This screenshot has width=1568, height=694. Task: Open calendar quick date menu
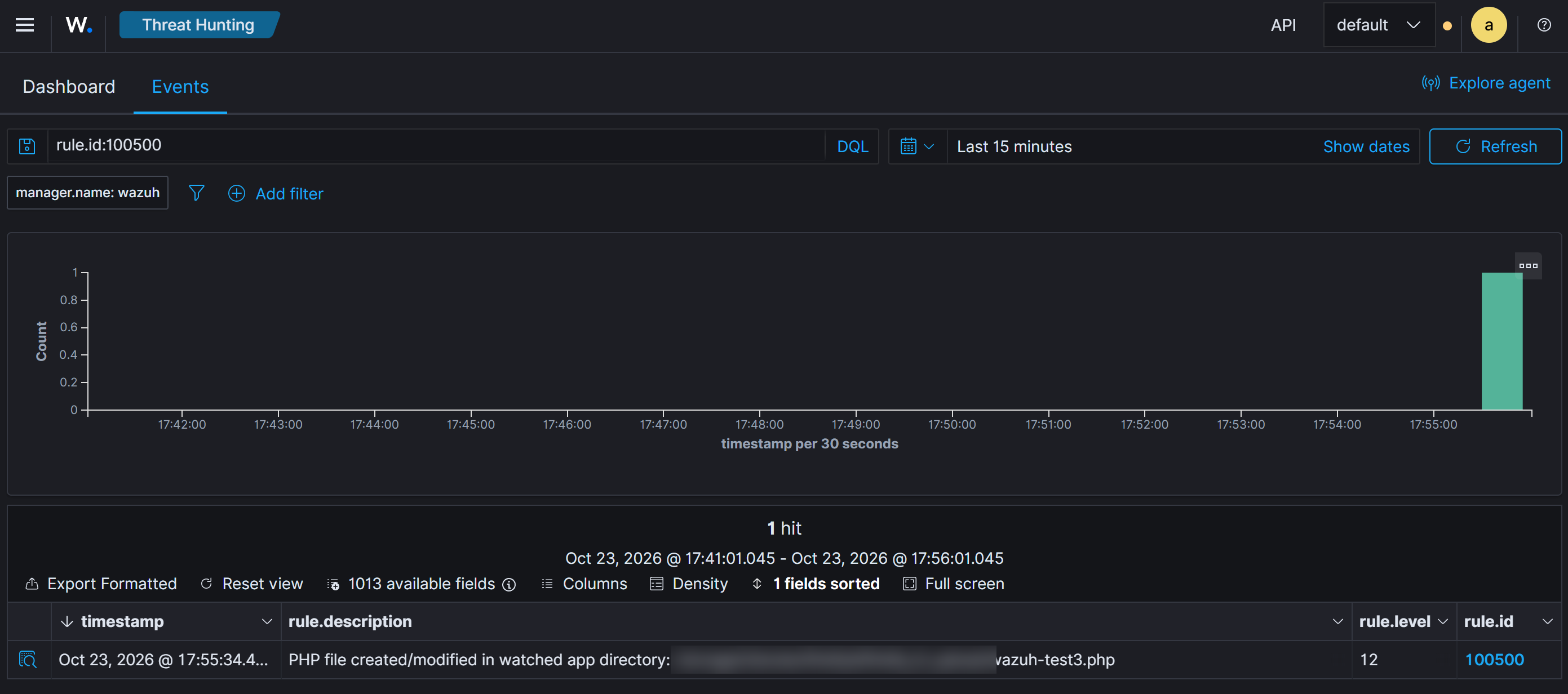tap(916, 146)
